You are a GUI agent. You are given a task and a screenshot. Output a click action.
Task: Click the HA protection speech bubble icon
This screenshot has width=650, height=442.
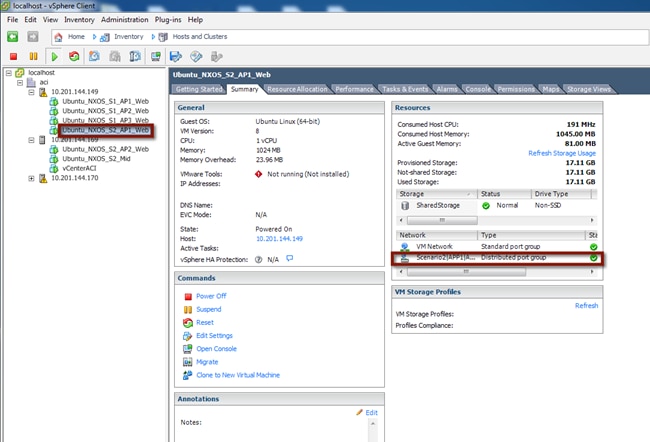click(x=290, y=258)
